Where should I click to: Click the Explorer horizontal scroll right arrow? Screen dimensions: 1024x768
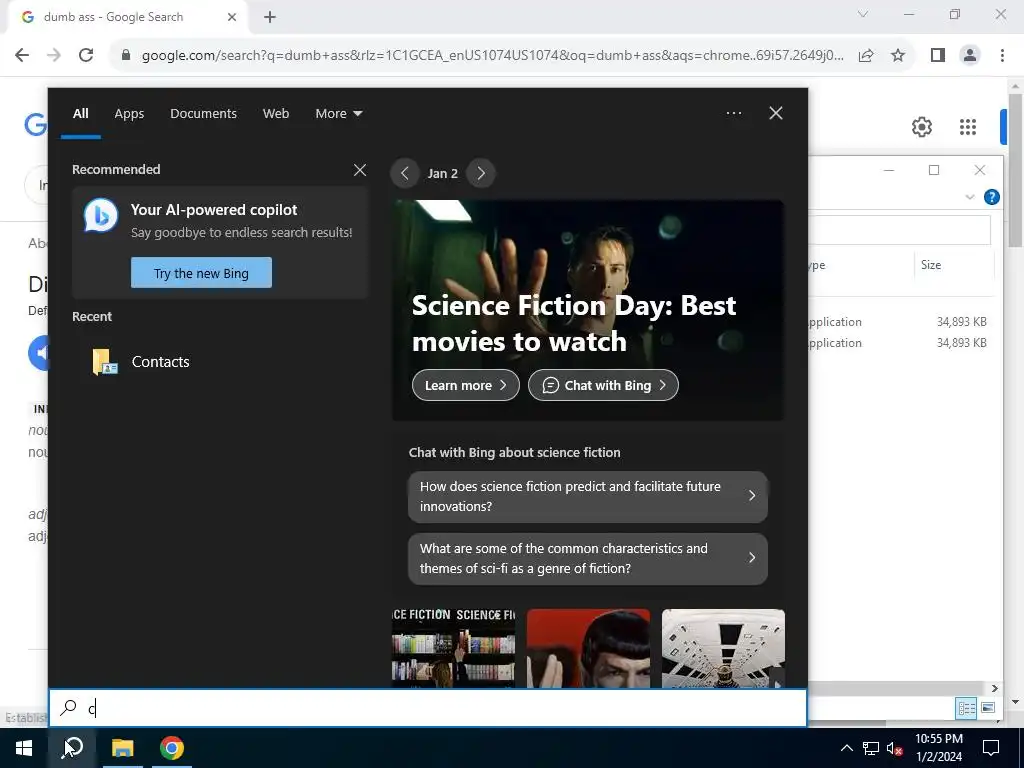coord(995,688)
